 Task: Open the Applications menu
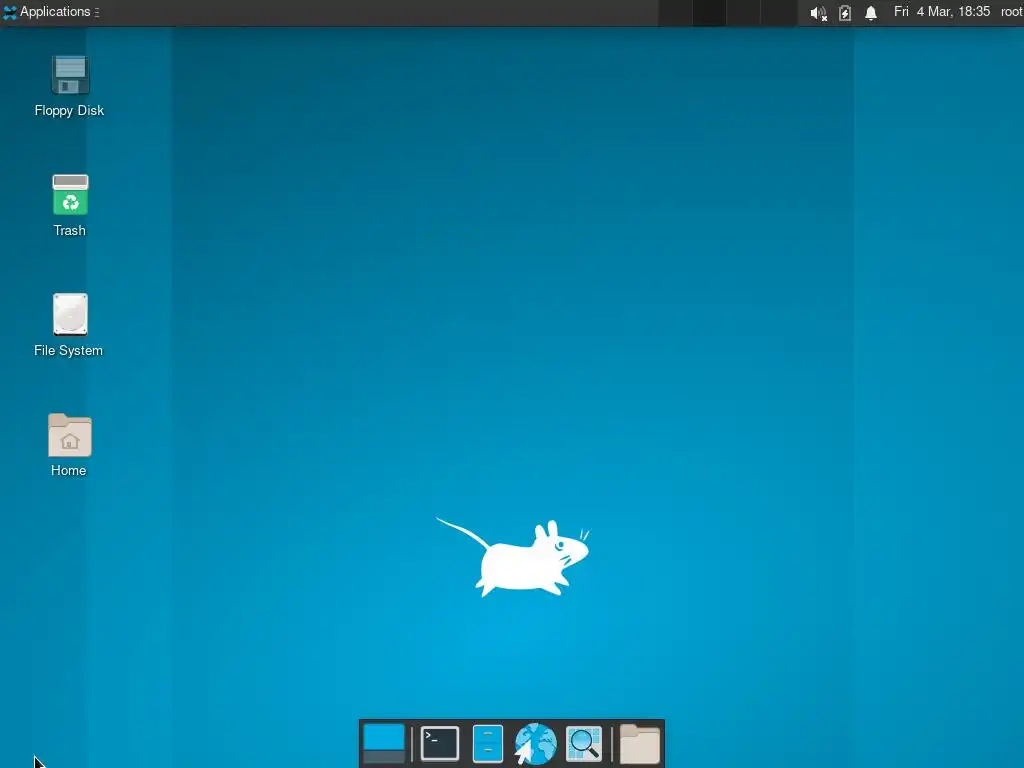pyautogui.click(x=51, y=12)
